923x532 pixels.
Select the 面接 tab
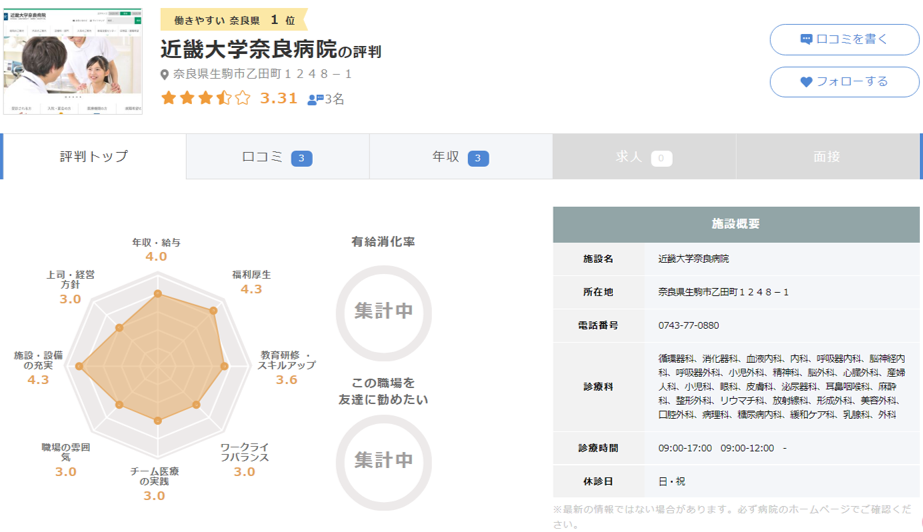coord(827,157)
